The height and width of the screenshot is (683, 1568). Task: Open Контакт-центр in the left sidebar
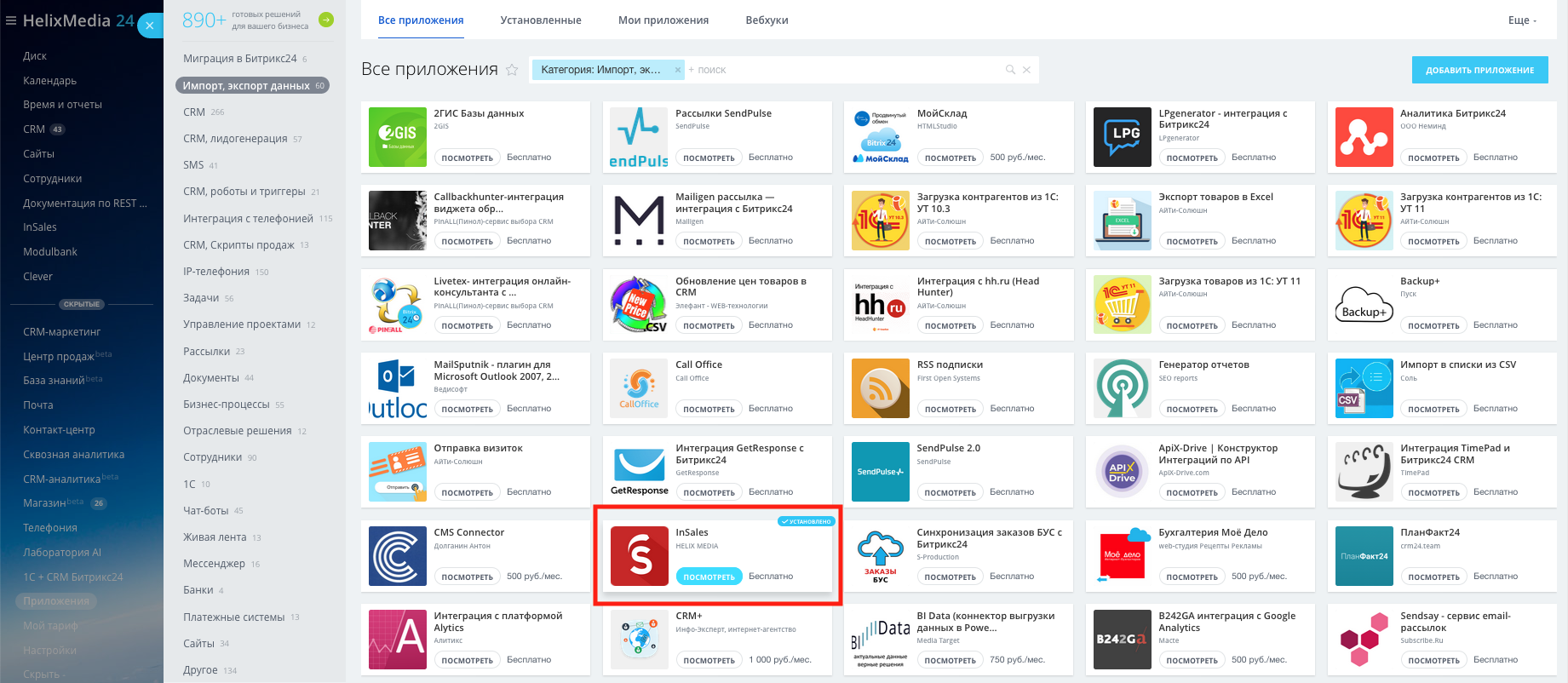tap(59, 430)
